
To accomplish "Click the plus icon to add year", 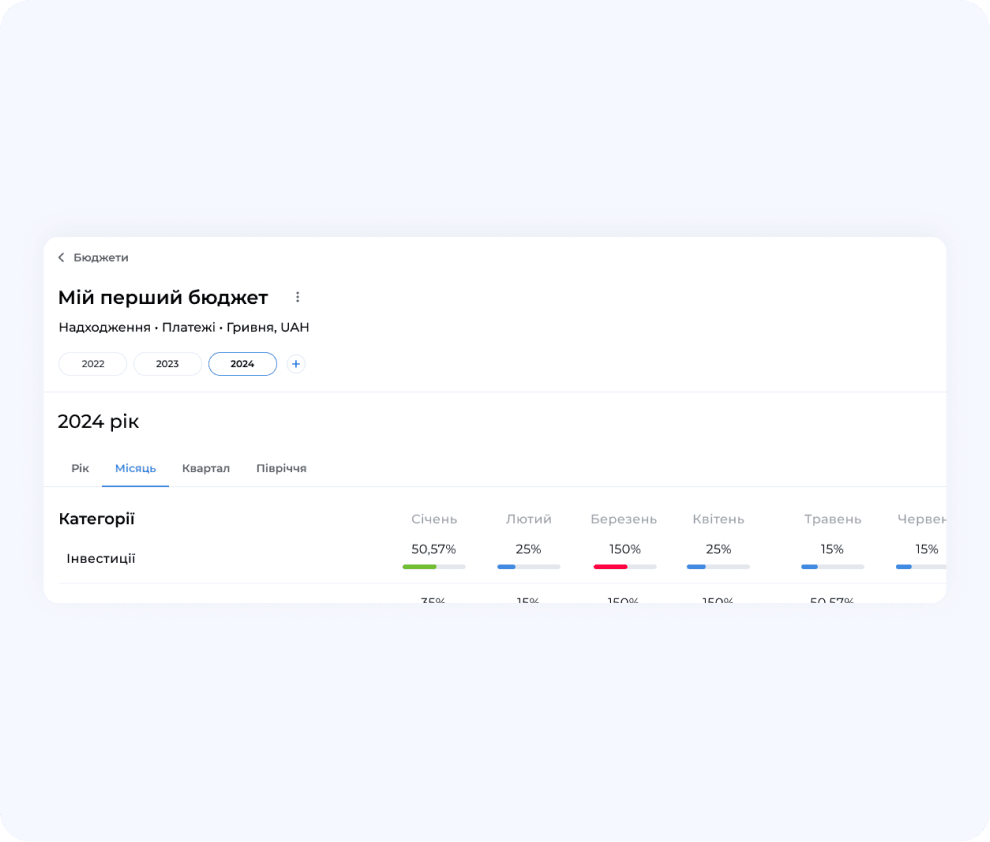I will (296, 364).
